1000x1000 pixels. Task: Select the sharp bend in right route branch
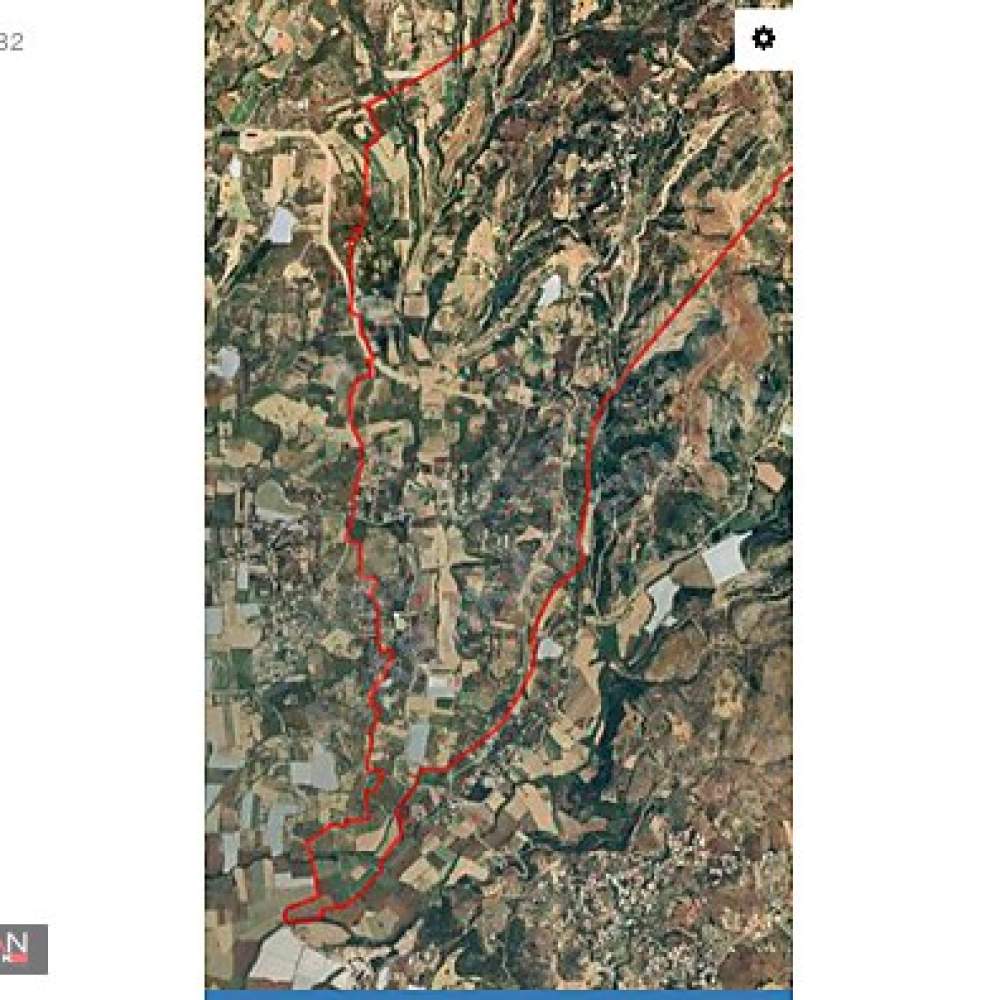pos(584,555)
